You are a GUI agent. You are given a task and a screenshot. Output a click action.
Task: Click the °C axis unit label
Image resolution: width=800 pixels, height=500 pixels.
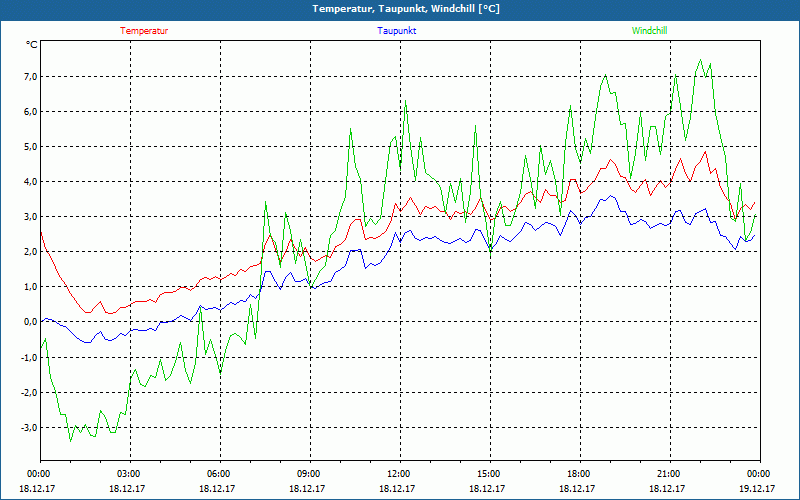[32, 45]
